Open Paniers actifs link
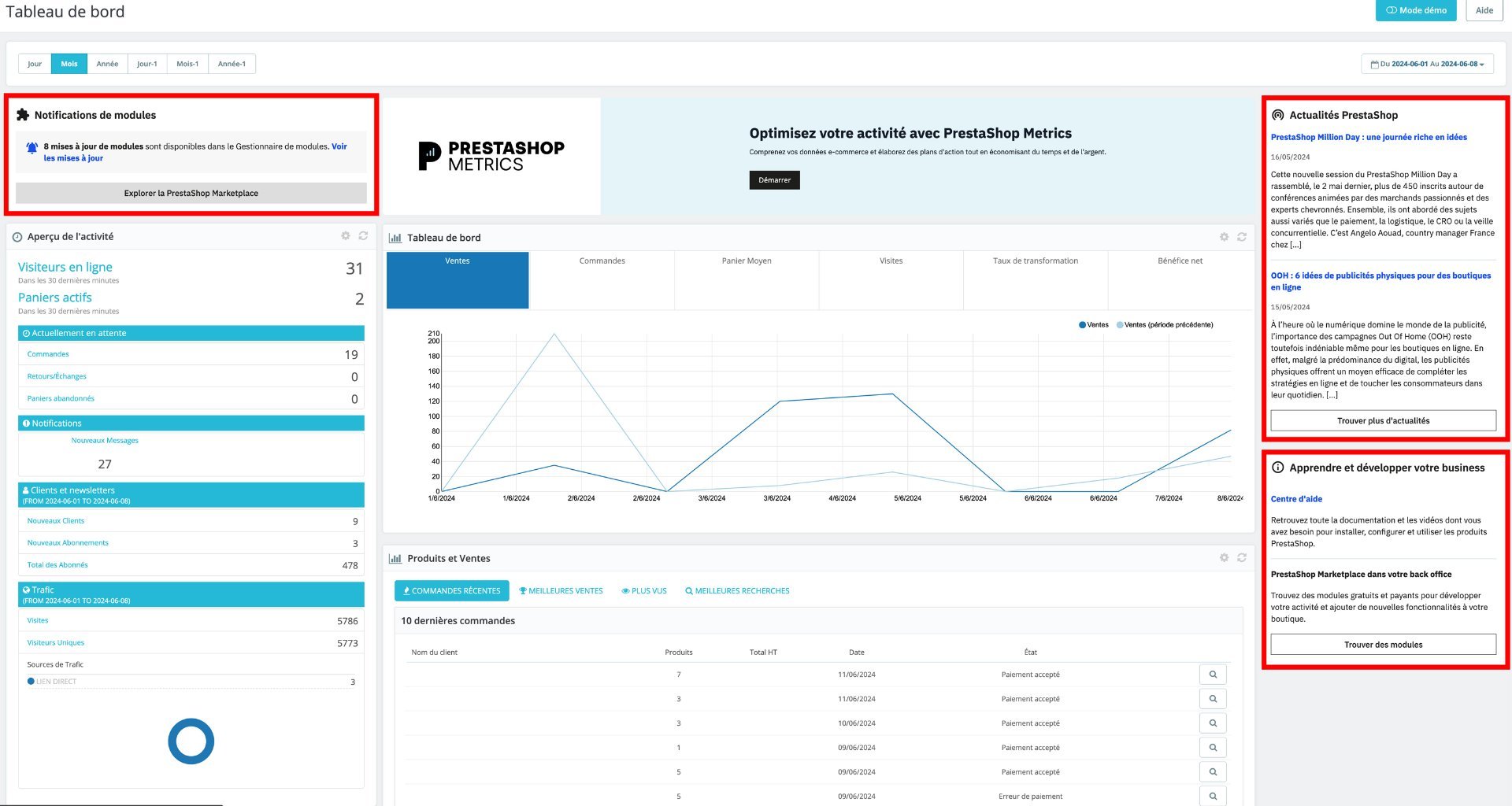 55,298
